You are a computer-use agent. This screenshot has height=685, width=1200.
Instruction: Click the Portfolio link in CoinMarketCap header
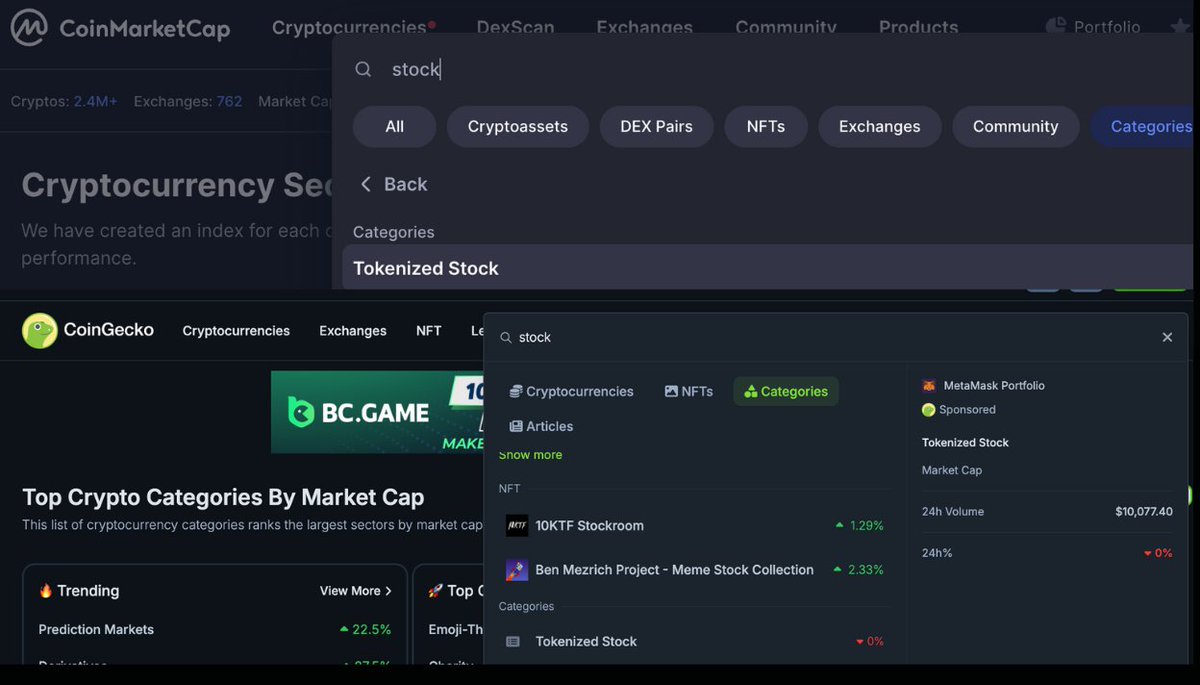[x=1107, y=27]
